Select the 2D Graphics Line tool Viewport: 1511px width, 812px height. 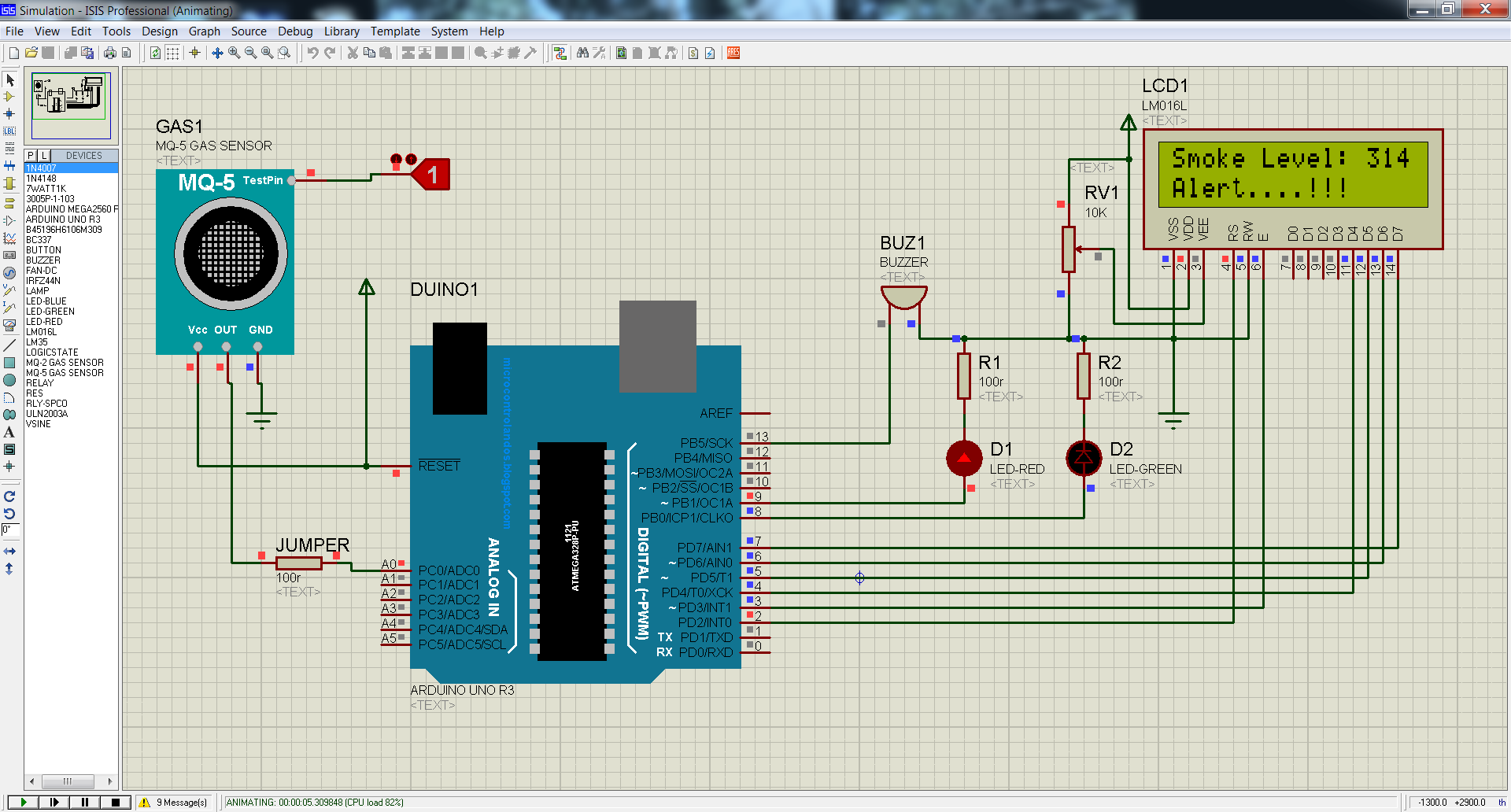click(x=9, y=345)
